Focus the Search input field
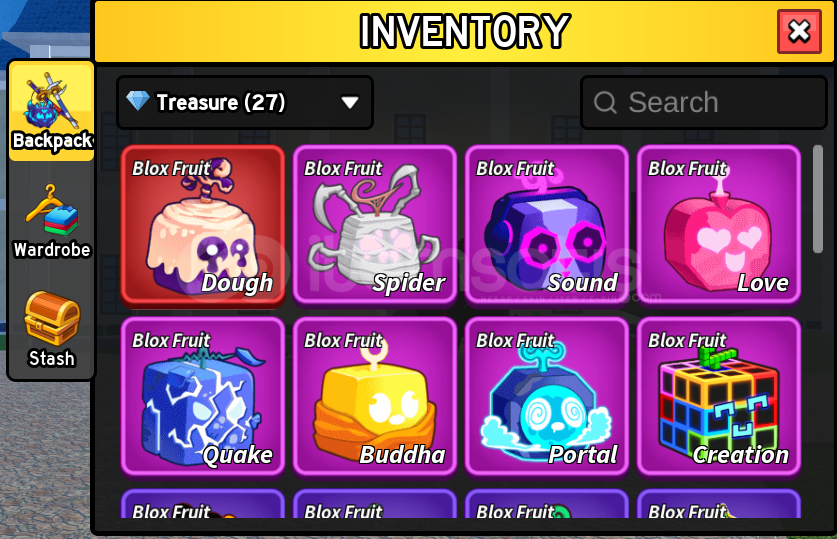 click(x=704, y=102)
